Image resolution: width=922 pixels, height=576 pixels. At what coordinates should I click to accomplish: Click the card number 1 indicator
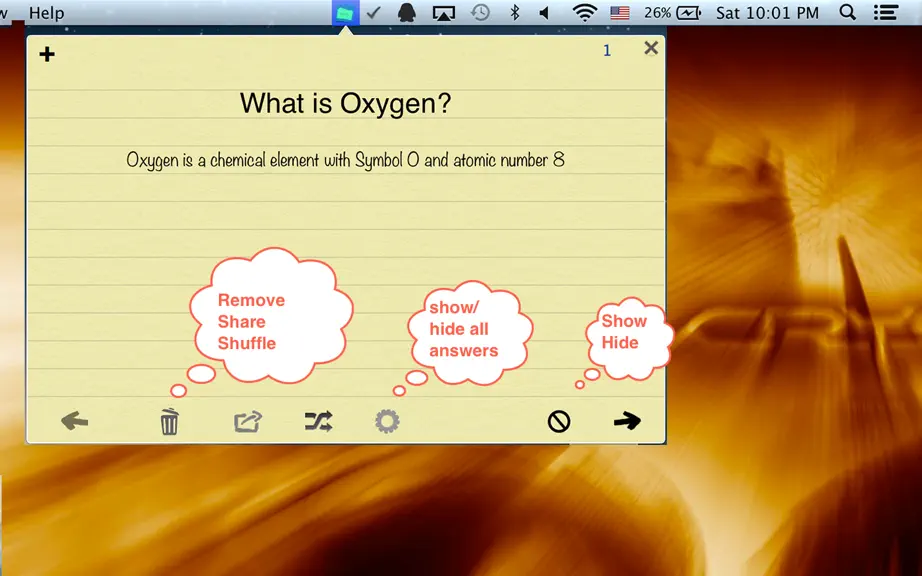pyautogui.click(x=607, y=51)
